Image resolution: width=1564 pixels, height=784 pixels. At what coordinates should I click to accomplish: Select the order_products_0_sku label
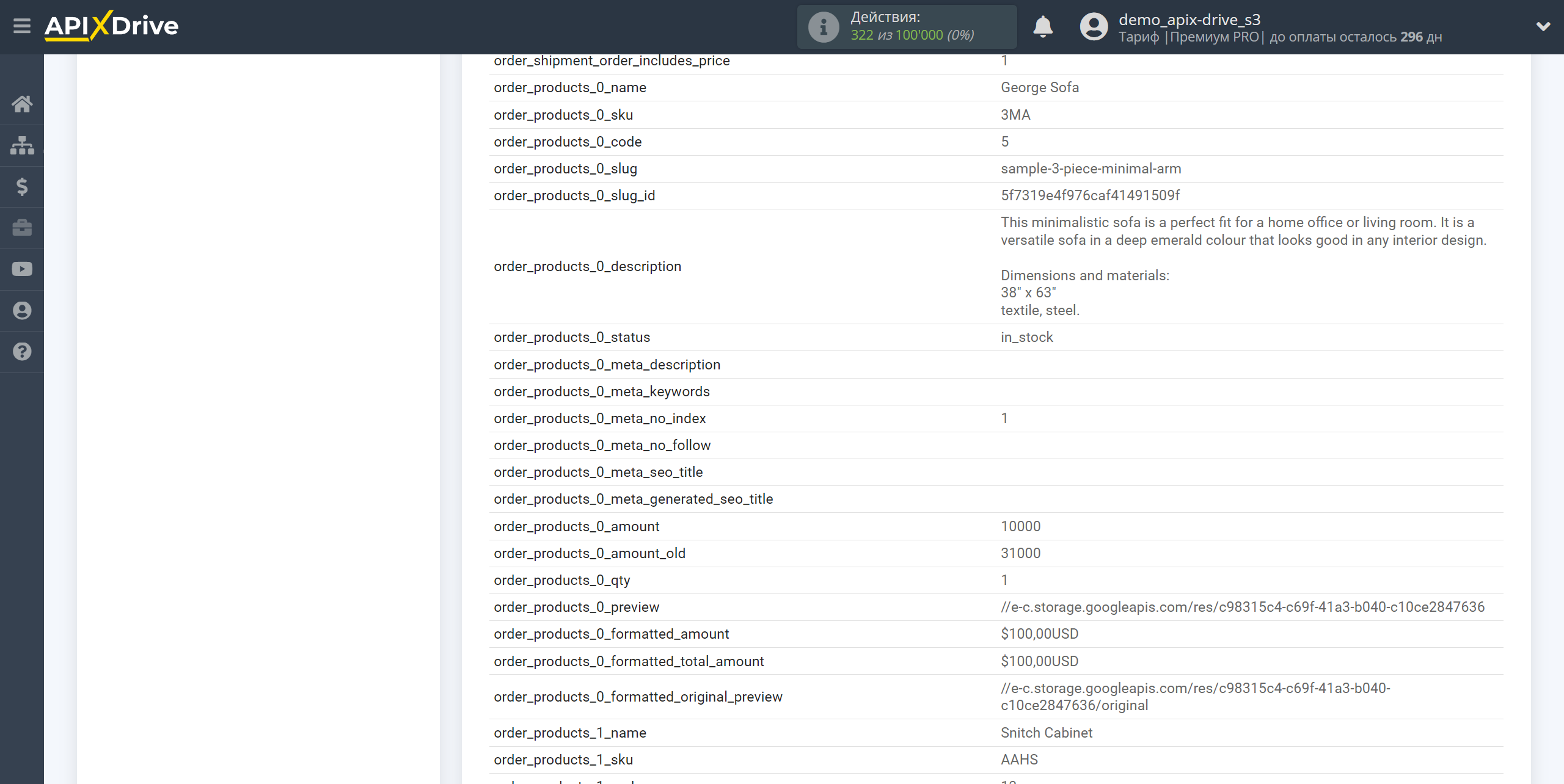point(563,115)
